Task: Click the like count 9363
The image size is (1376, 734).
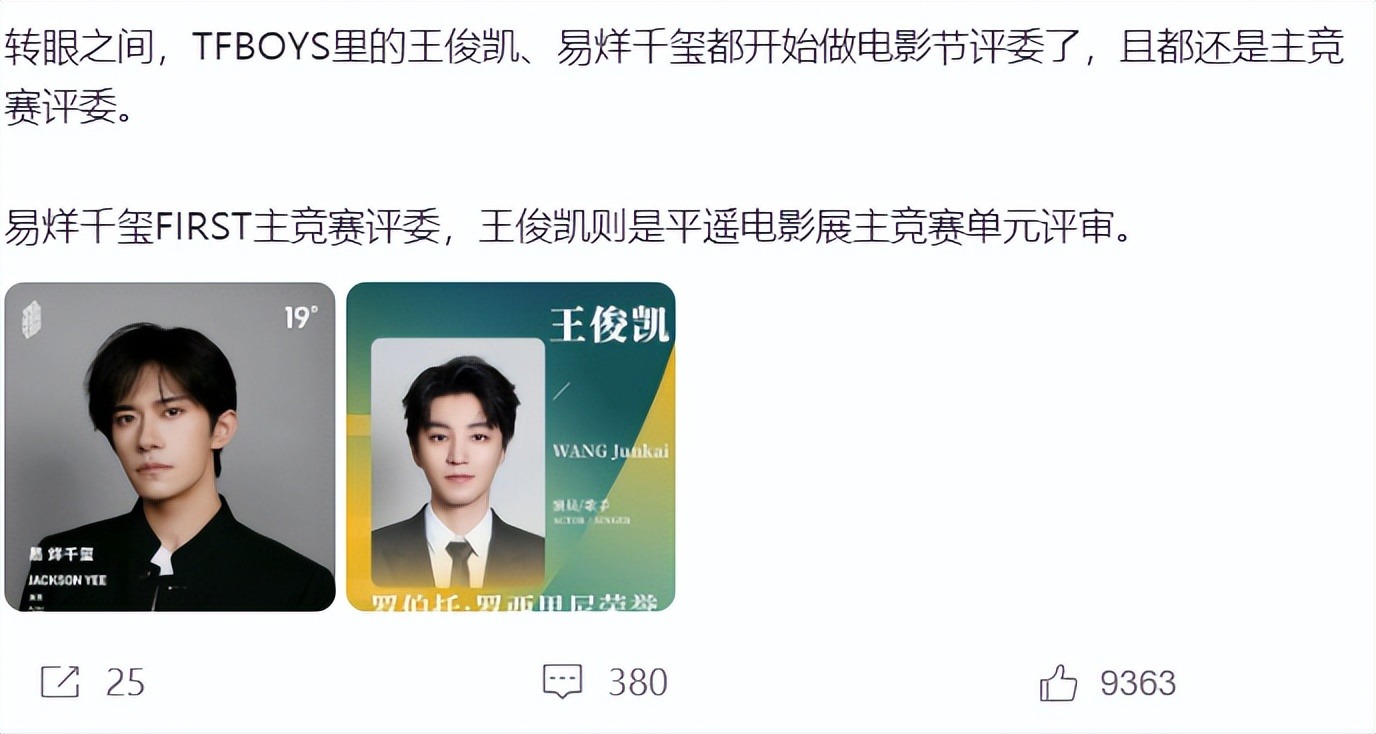Action: [1138, 683]
